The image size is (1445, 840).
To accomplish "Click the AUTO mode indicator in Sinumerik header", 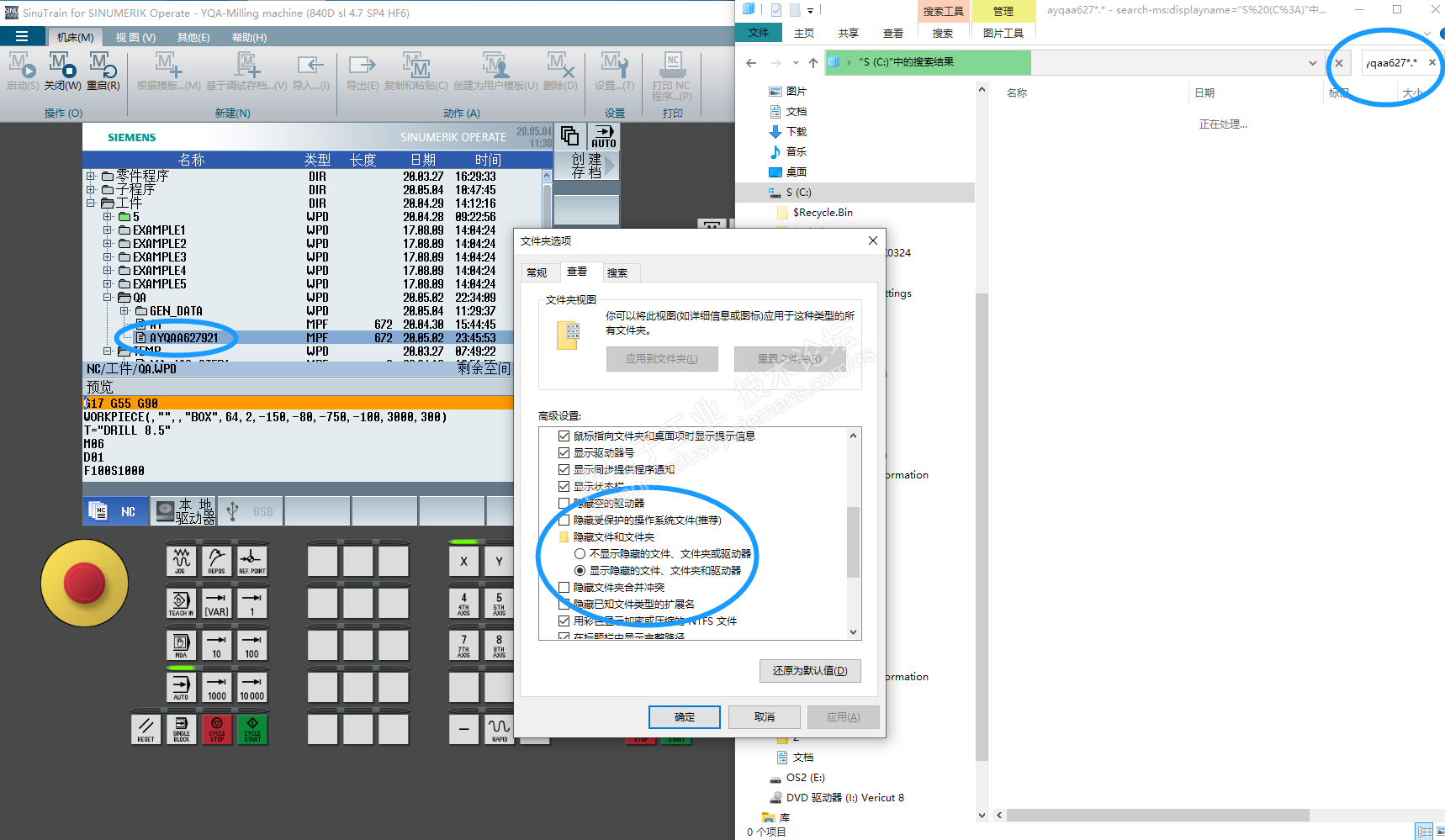I will pos(603,136).
